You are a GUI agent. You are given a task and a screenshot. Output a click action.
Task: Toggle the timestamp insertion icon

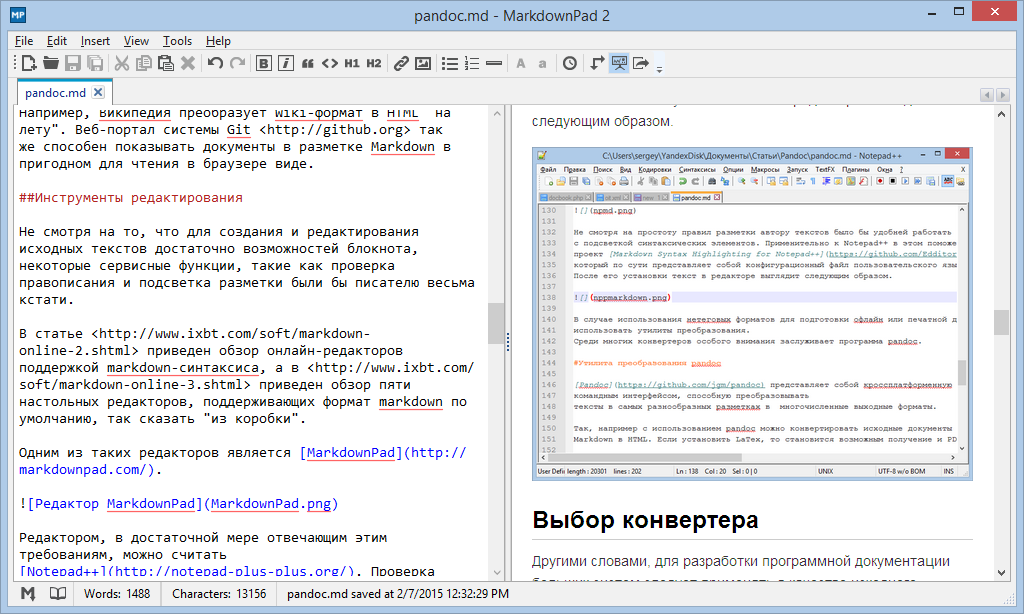coord(569,63)
